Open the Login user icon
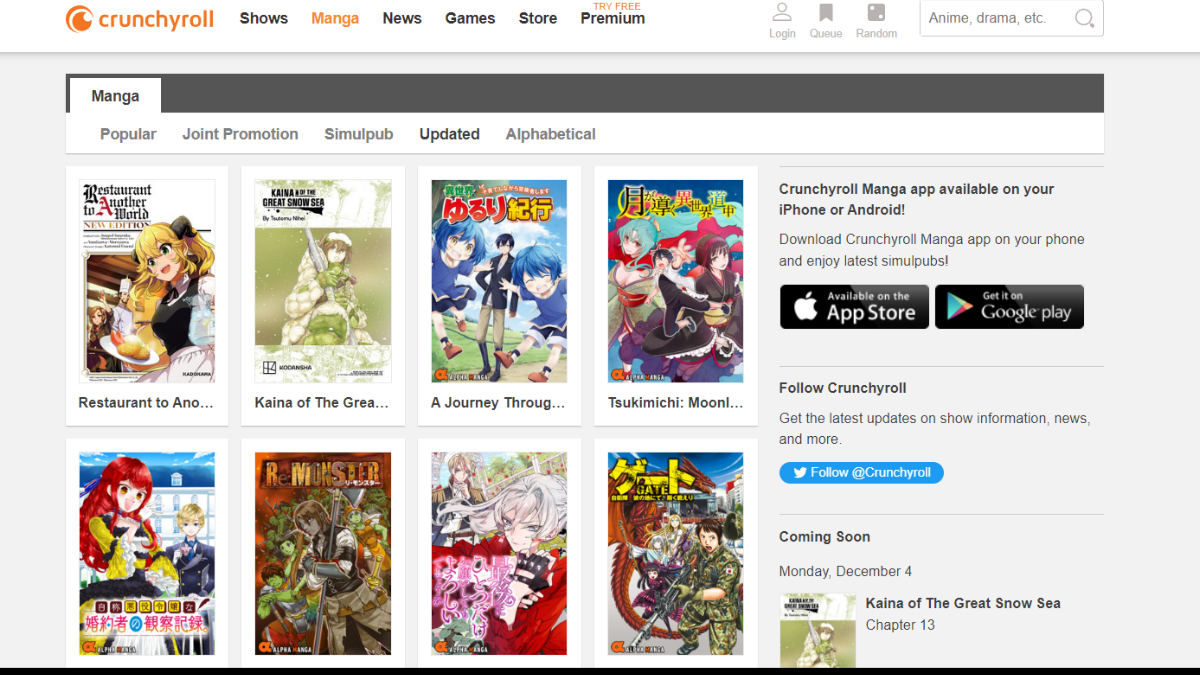The image size is (1200, 675). click(x=782, y=14)
